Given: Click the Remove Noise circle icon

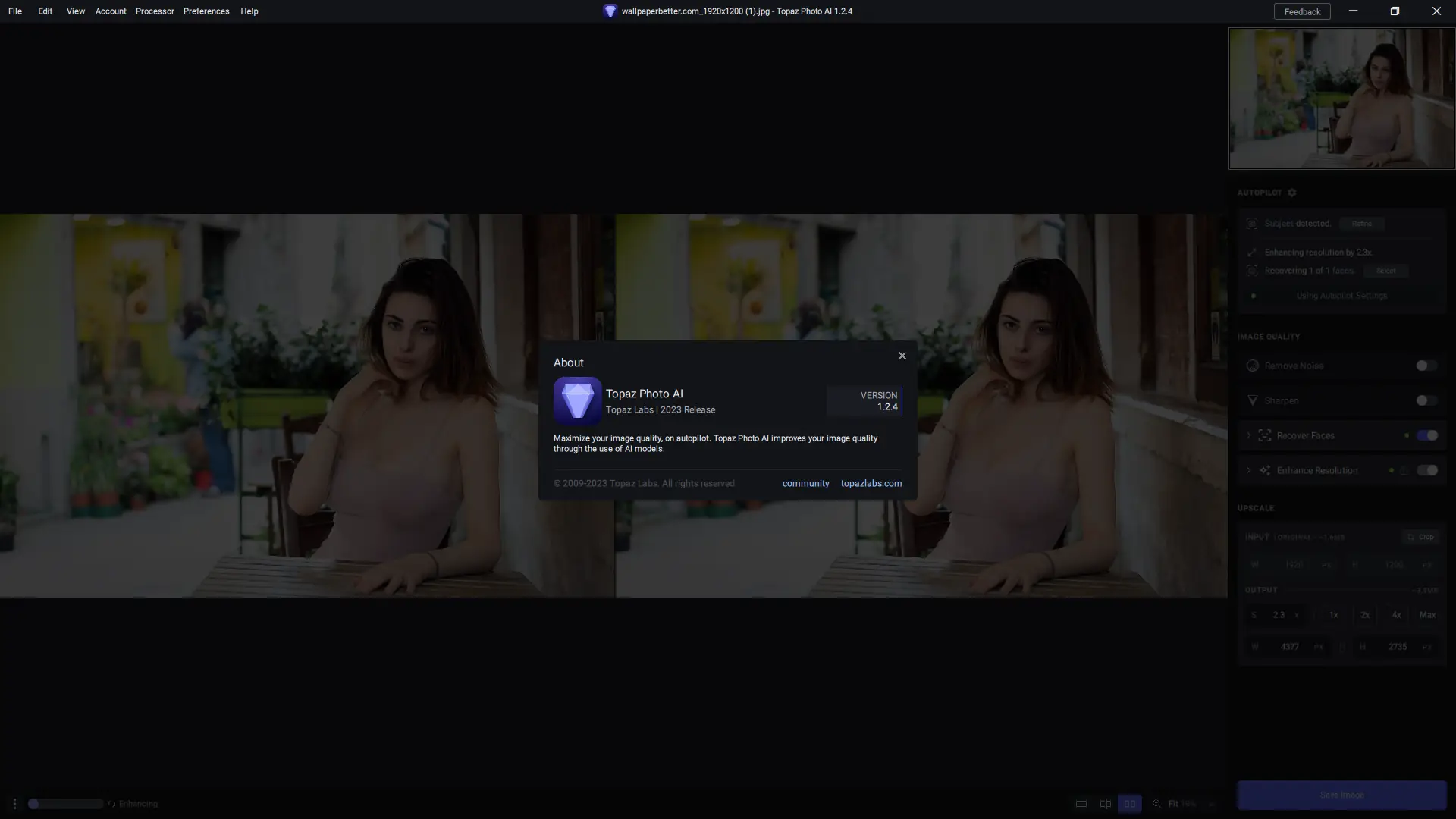Looking at the screenshot, I should [x=1253, y=366].
